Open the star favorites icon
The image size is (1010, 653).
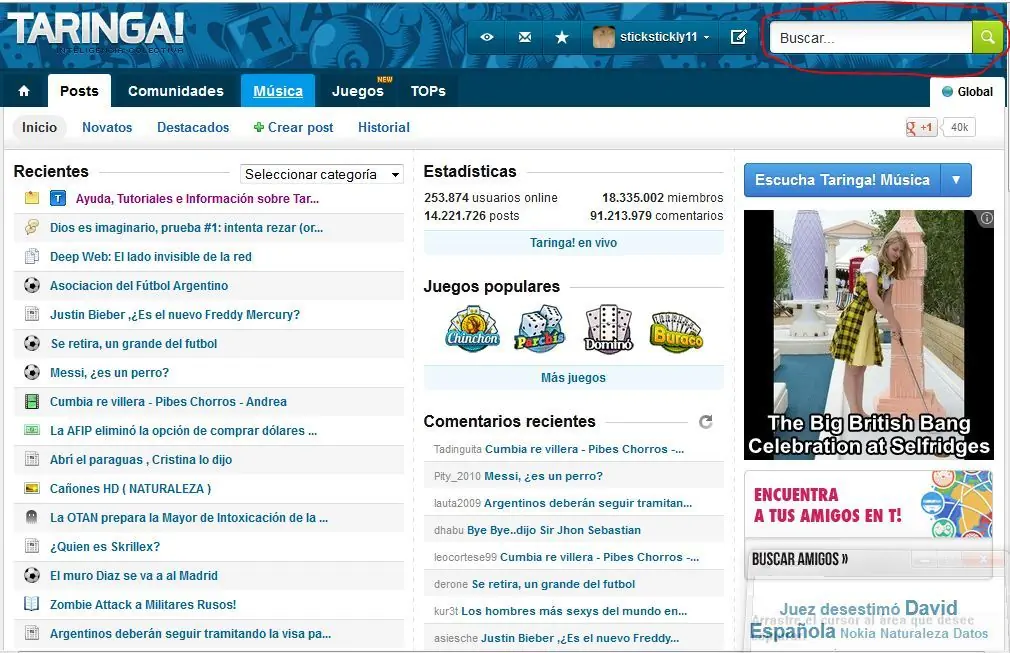point(562,37)
